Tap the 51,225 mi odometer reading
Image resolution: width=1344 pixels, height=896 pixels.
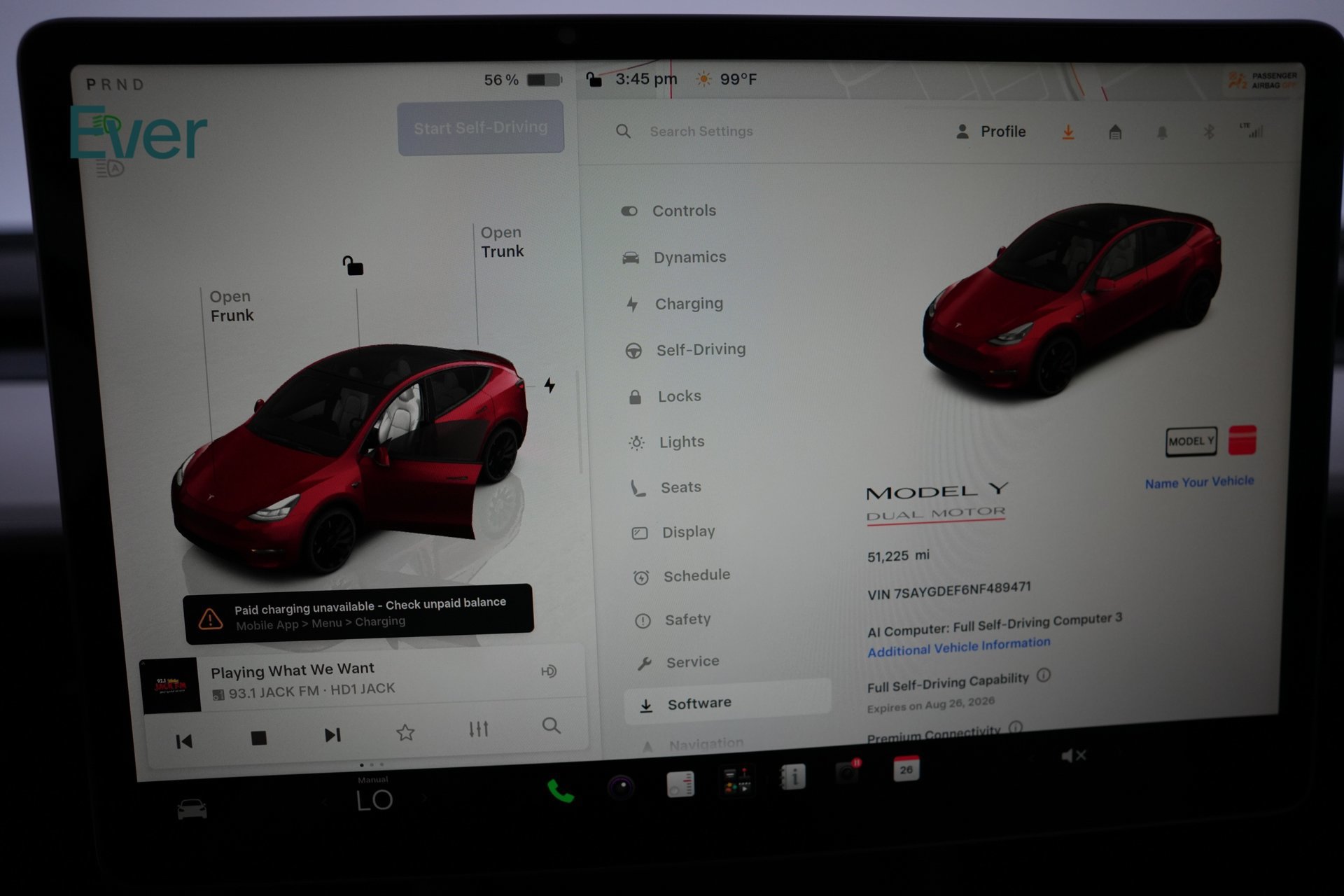(x=898, y=556)
